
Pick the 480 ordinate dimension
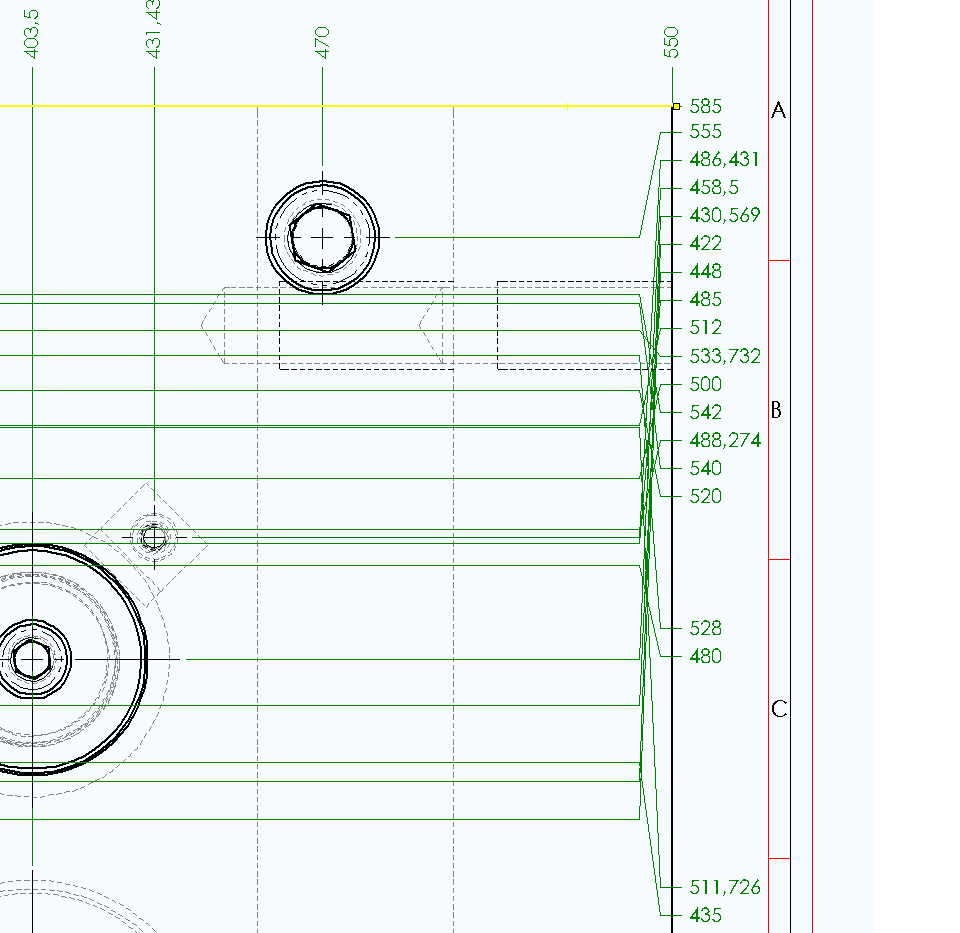(705, 656)
